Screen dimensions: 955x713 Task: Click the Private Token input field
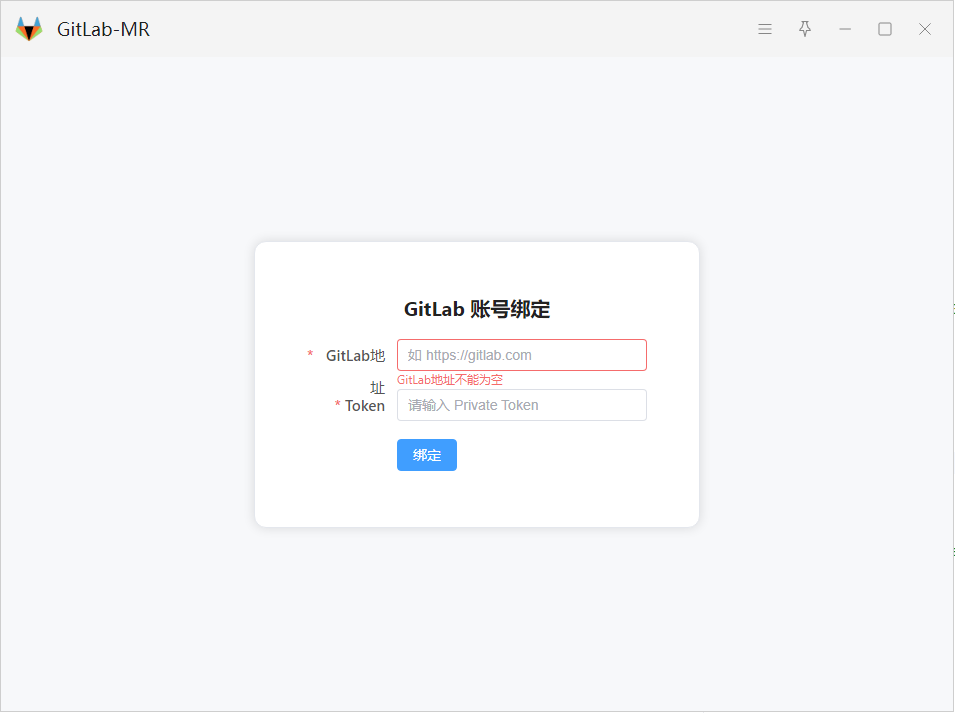522,405
